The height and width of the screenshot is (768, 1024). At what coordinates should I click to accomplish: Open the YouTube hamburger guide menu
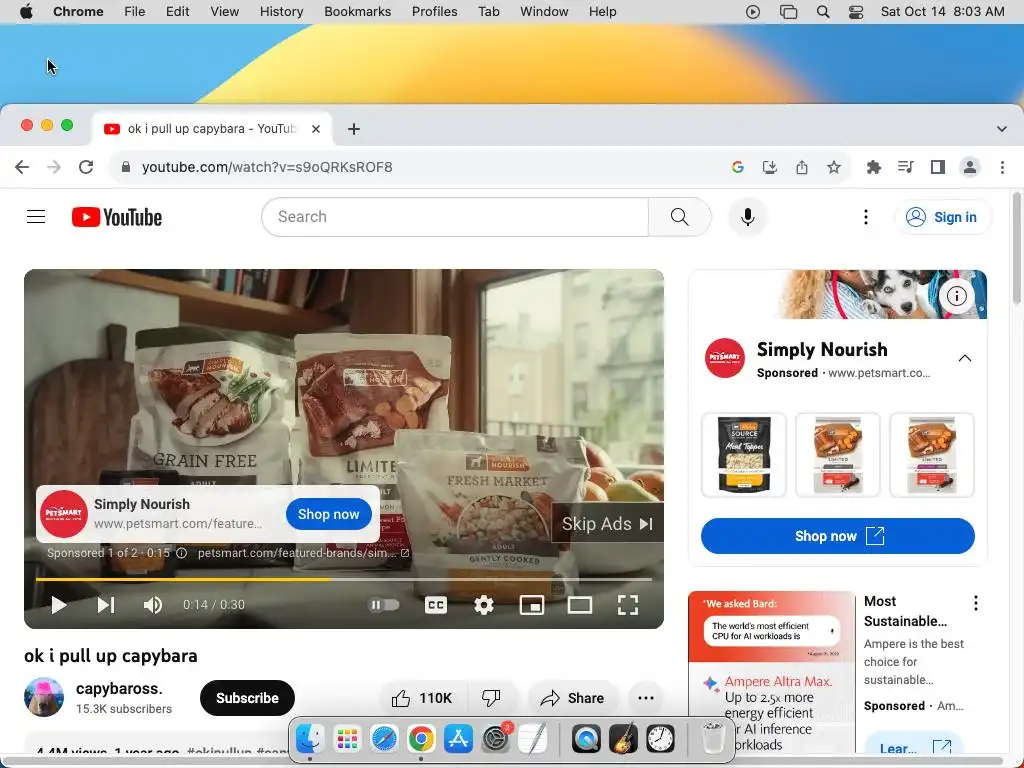[x=36, y=217]
